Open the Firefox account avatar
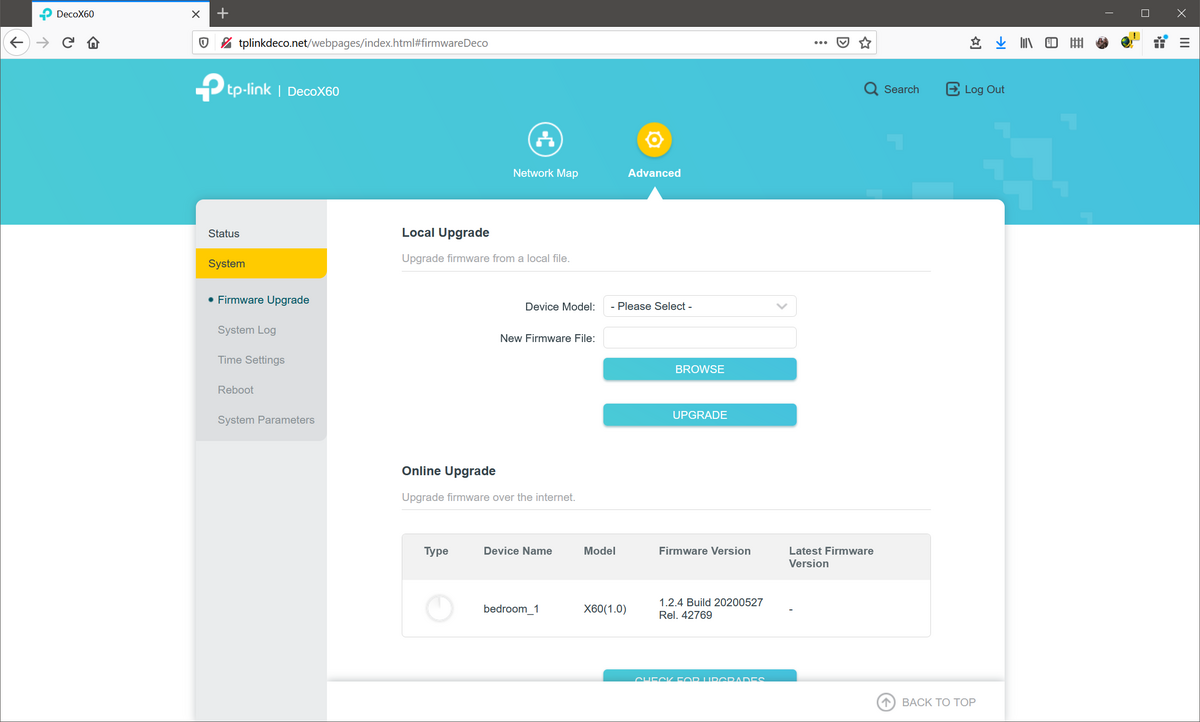The image size is (1200, 722). [x=1102, y=43]
